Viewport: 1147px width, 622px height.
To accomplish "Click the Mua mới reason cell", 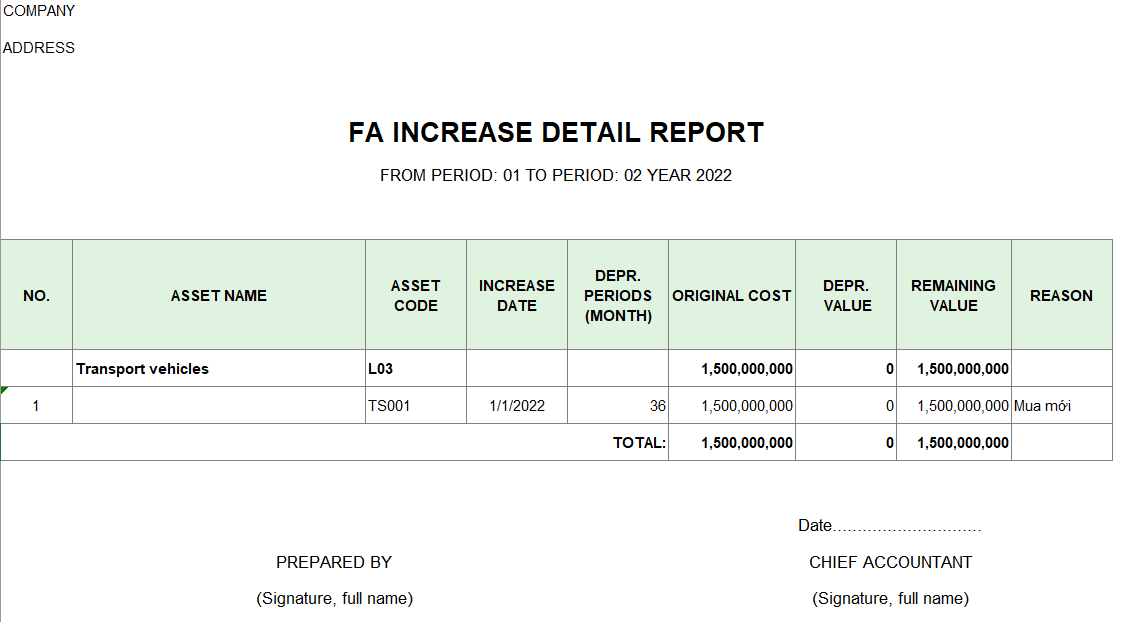I will click(1042, 406).
